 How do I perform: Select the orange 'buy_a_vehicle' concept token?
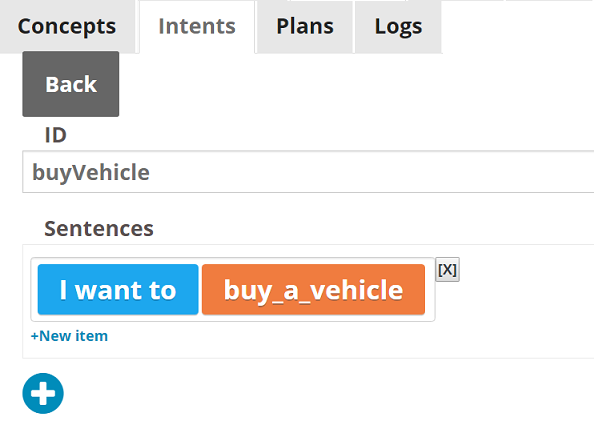click(313, 290)
